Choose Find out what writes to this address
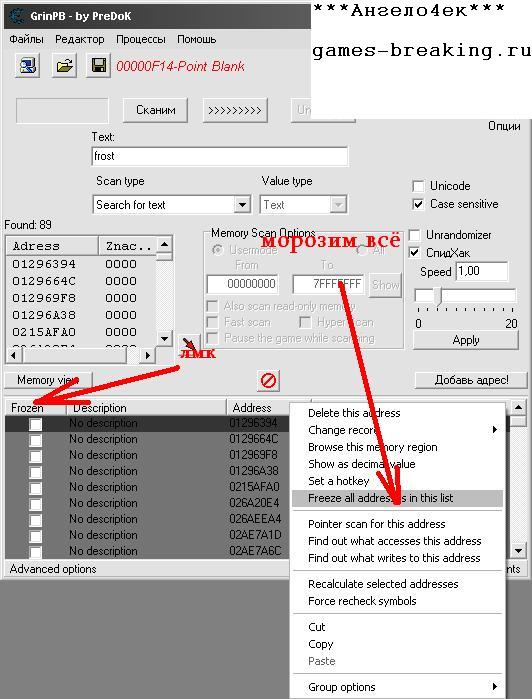The image size is (532, 699). tap(397, 558)
